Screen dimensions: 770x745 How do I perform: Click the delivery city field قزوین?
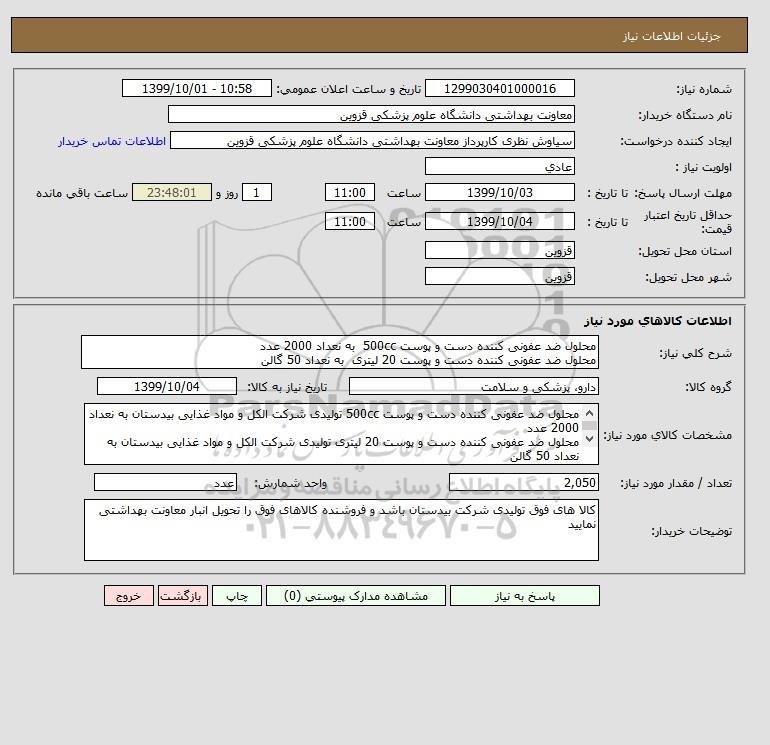tap(499, 276)
